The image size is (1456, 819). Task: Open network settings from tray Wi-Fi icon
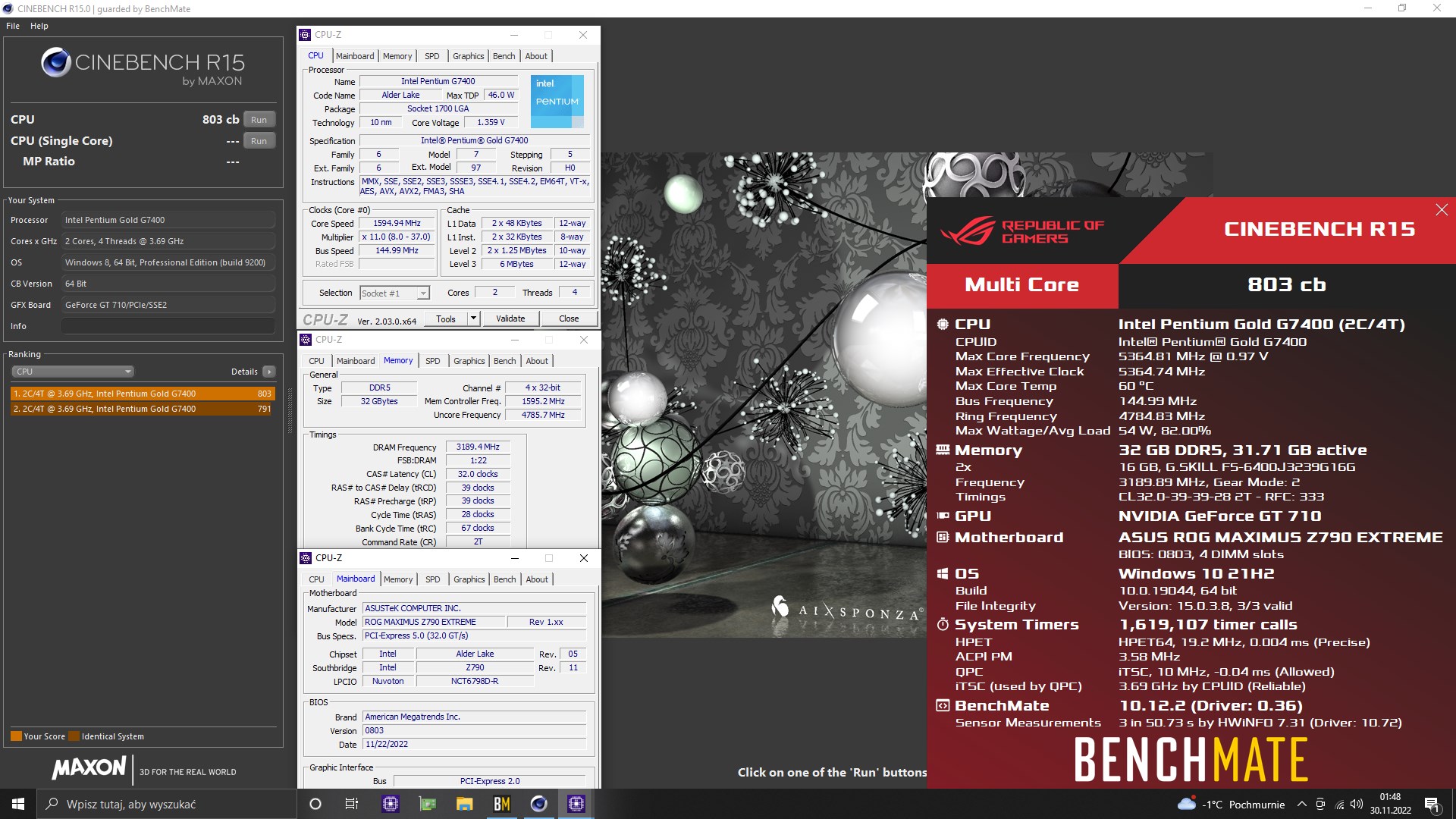tap(1339, 805)
